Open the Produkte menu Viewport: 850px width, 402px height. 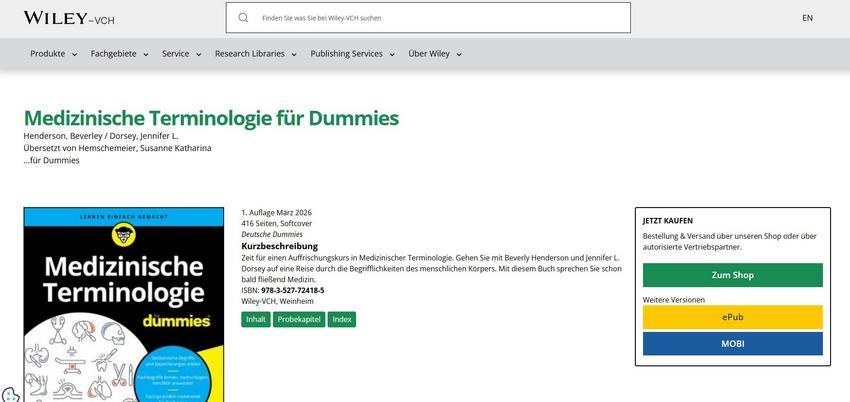(54, 54)
